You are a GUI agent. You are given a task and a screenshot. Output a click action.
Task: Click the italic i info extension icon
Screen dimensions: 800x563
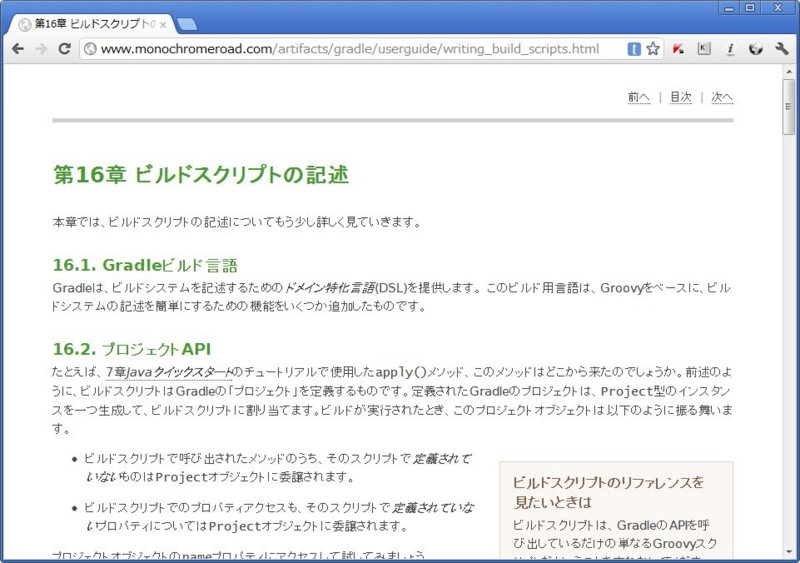click(x=730, y=48)
